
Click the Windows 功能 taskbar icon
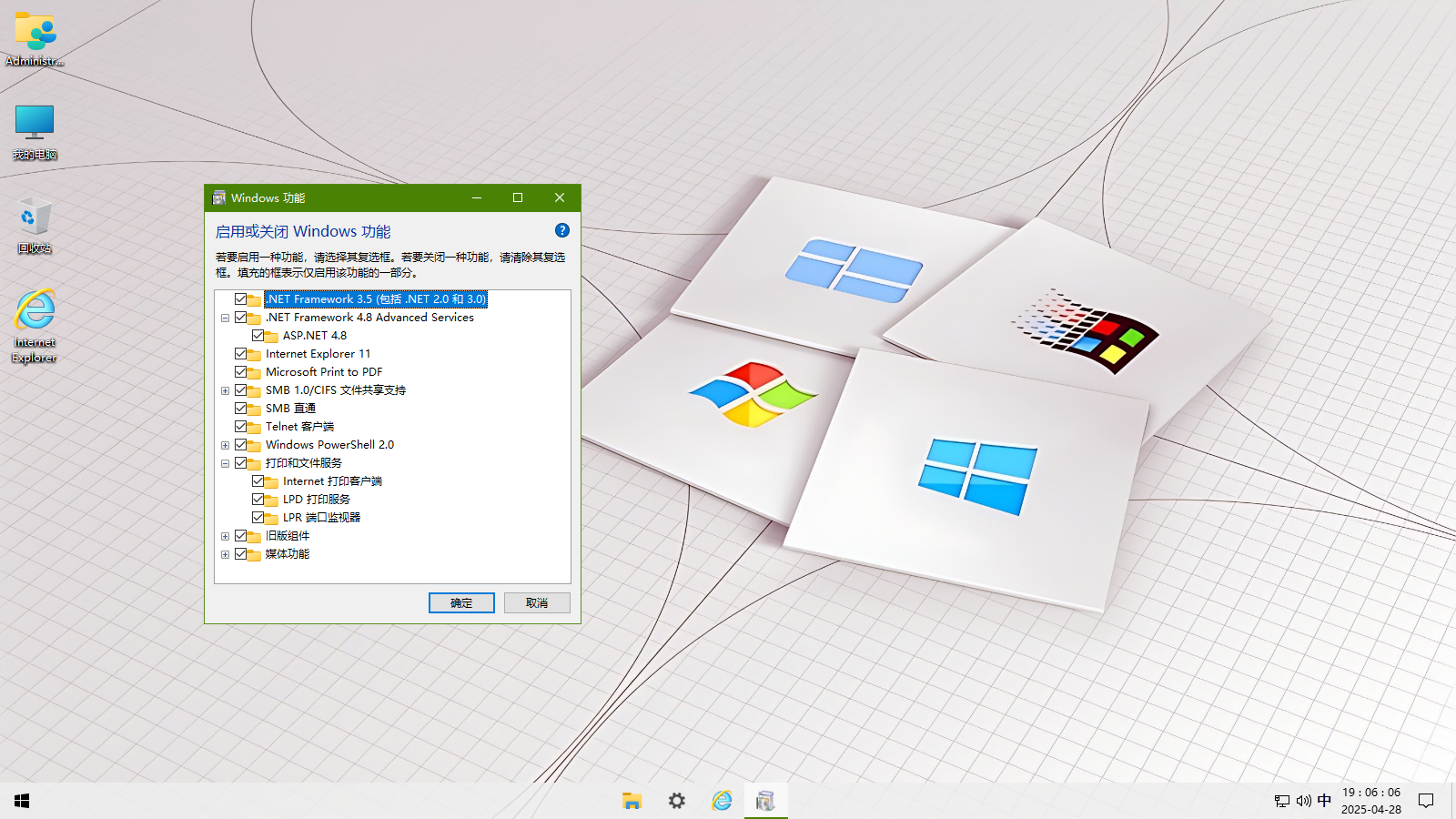click(x=765, y=801)
